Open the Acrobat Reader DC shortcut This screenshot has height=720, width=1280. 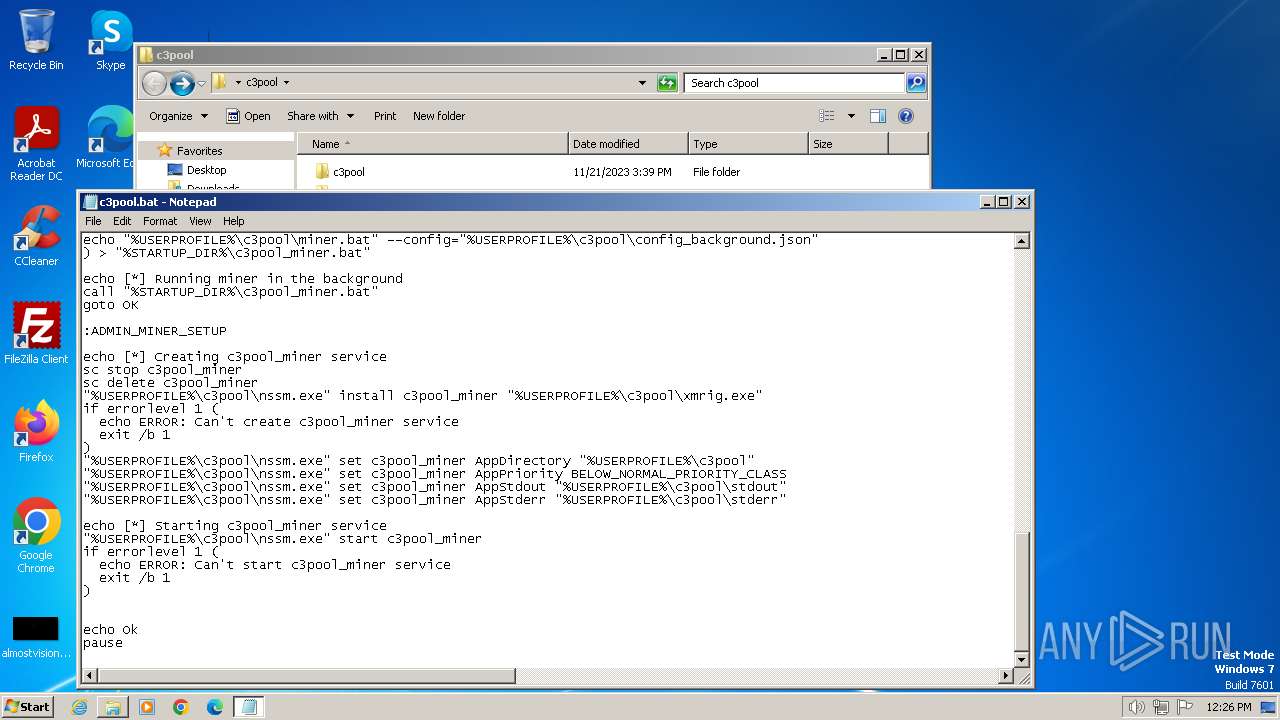point(36,144)
